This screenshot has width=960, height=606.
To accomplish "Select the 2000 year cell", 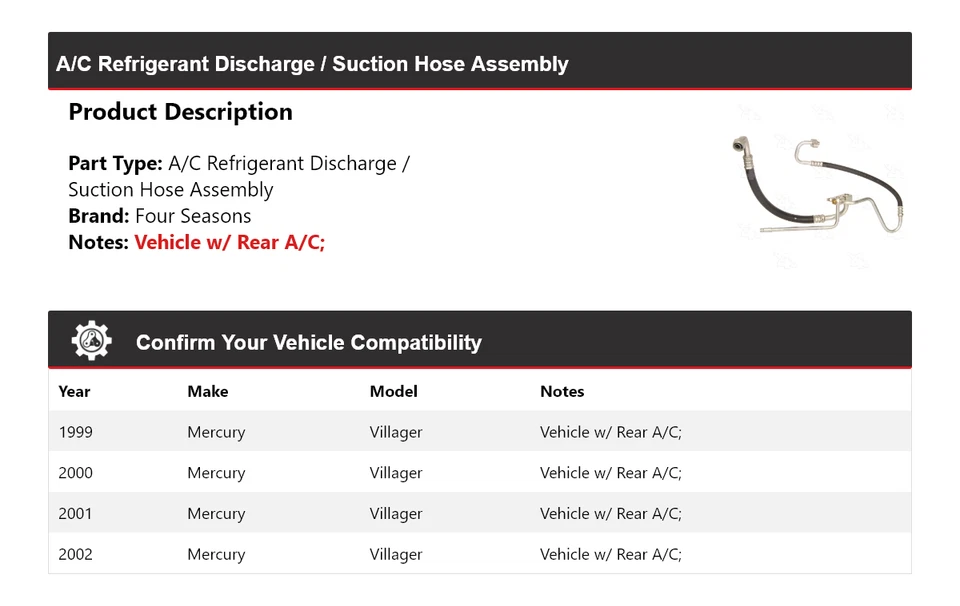I will (75, 473).
